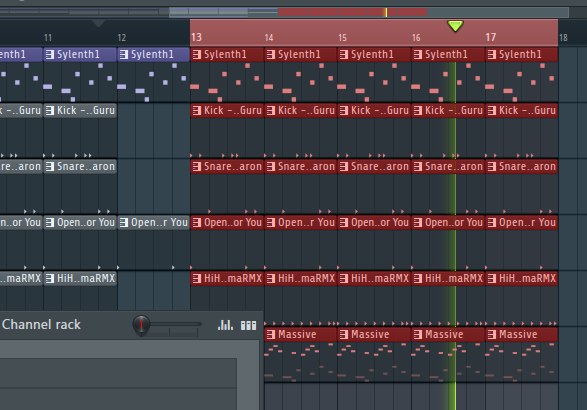This screenshot has height=410, width=587.
Task: Click Sylenth1 note preview at bar 11
Action: (80, 82)
